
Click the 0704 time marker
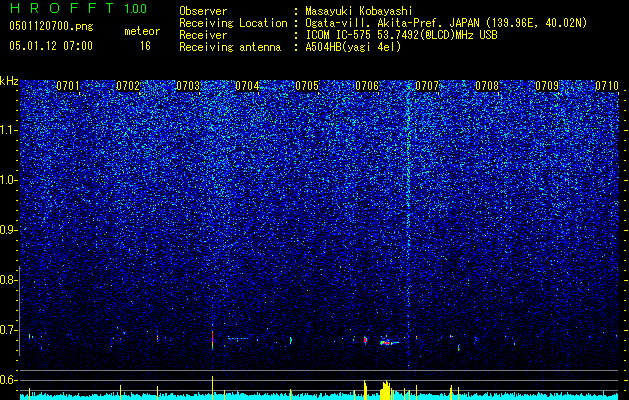click(247, 86)
